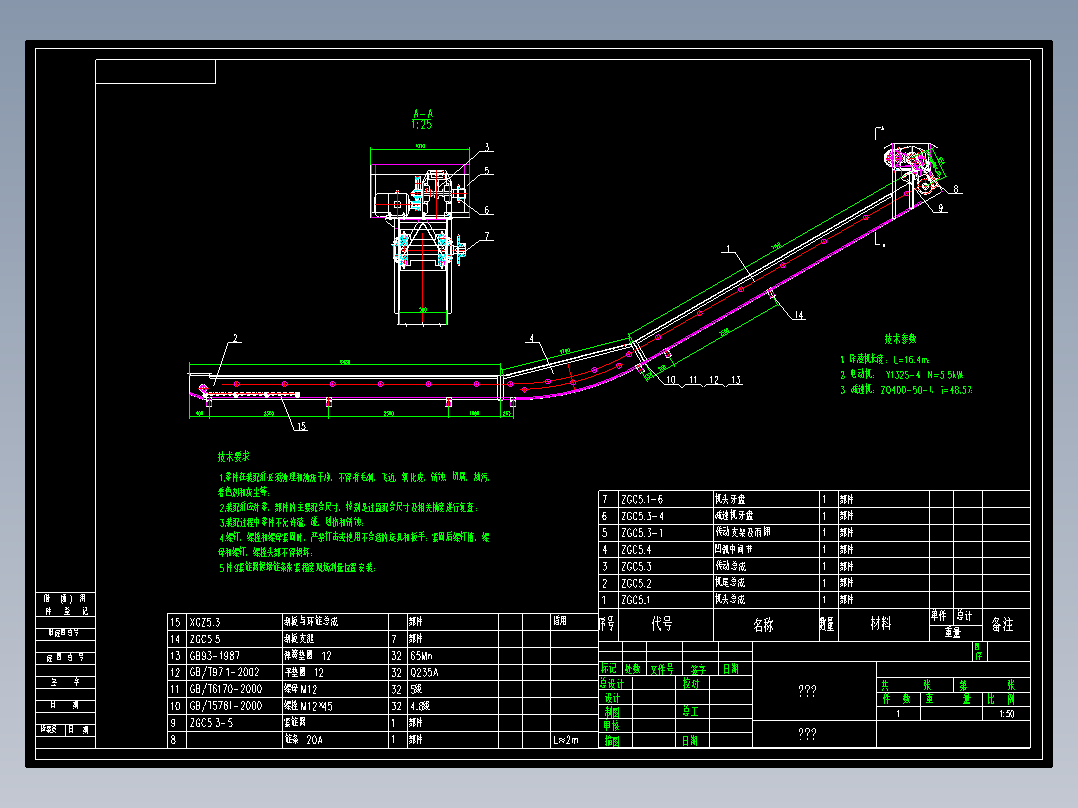Click the 代号 column header
This screenshot has width=1078, height=808.
point(661,624)
